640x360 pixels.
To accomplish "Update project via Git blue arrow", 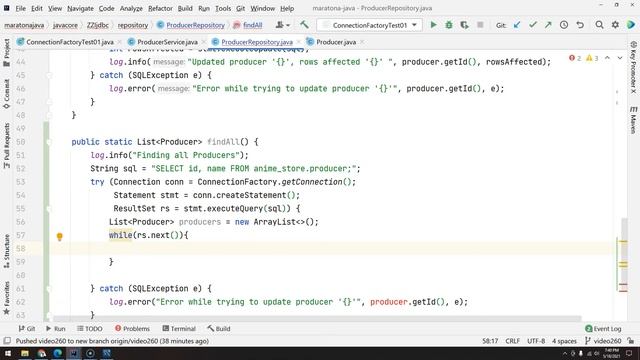I will [517, 25].
